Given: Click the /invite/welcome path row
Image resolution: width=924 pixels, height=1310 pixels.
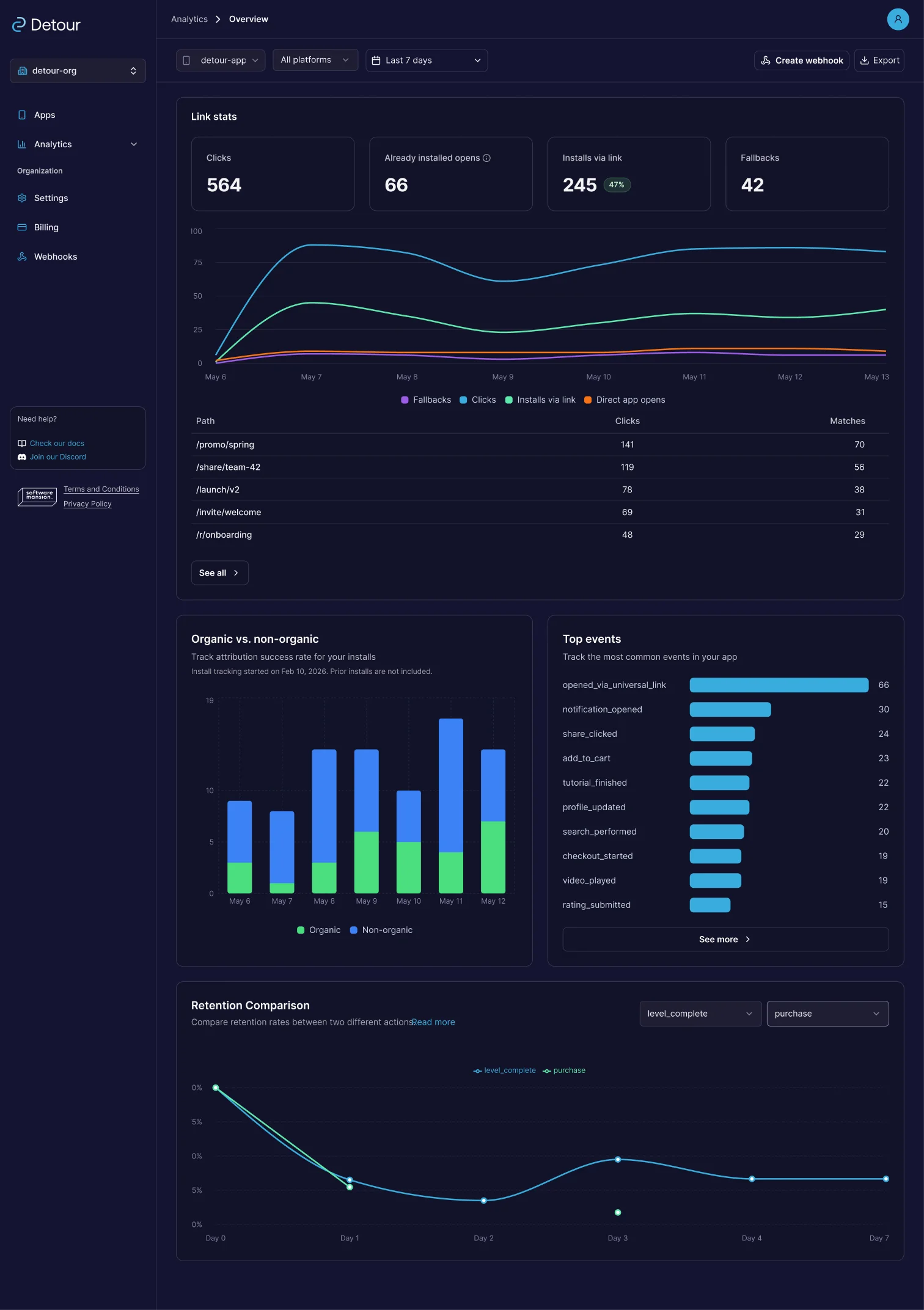Looking at the screenshot, I should [x=540, y=513].
